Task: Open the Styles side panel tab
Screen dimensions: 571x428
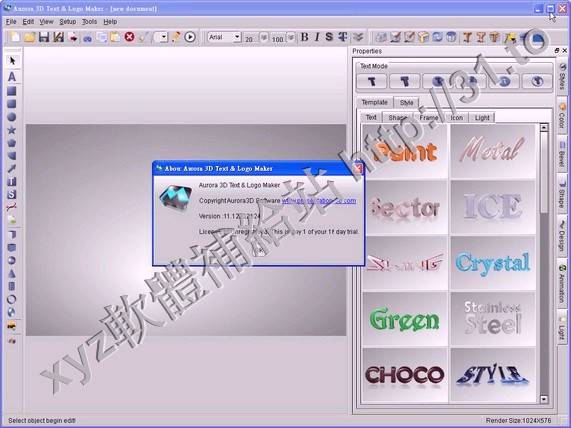Action: [x=563, y=77]
